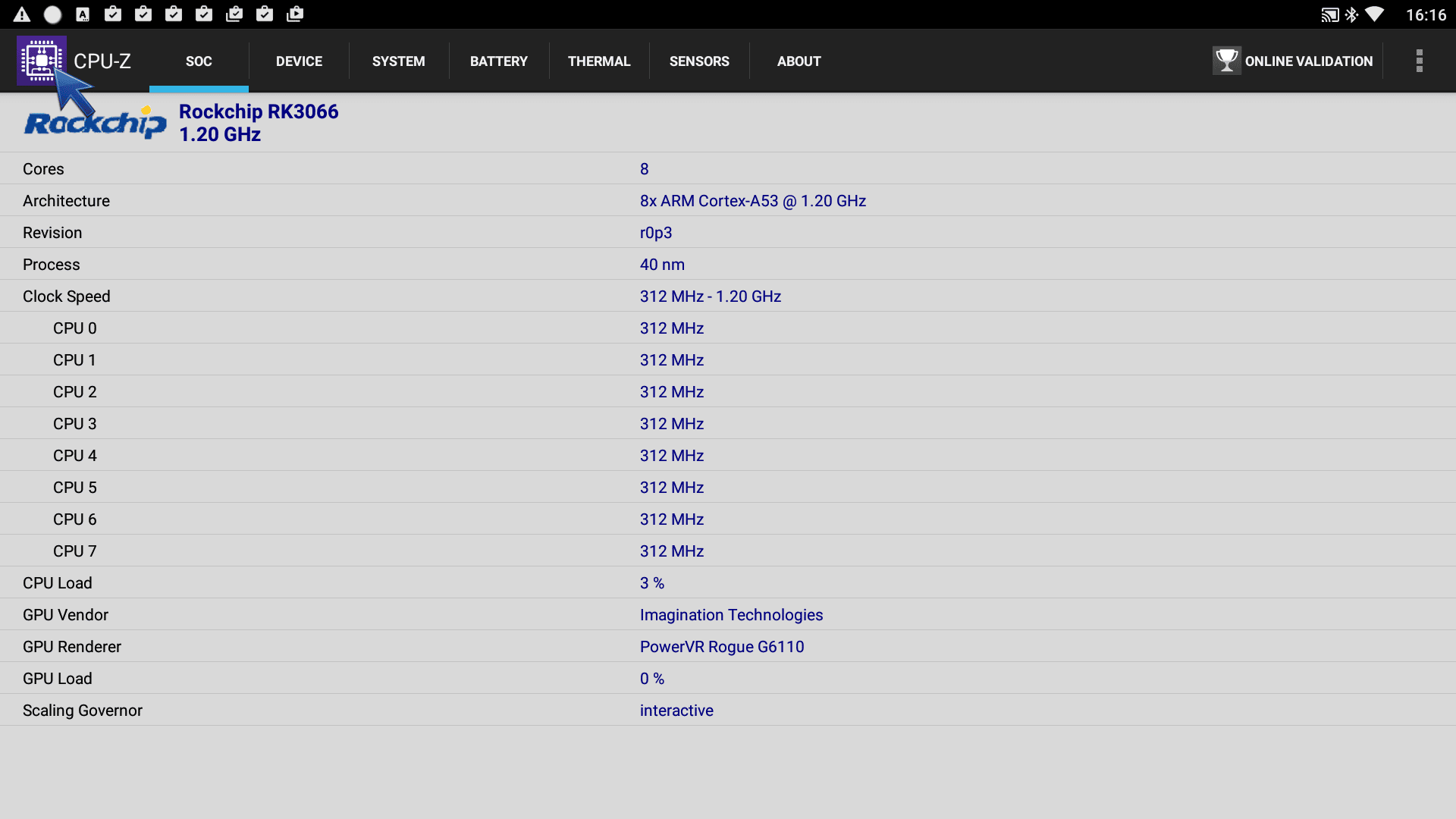Click the Rockchip brand logo
Screen dimensions: 1456x819
tap(95, 122)
